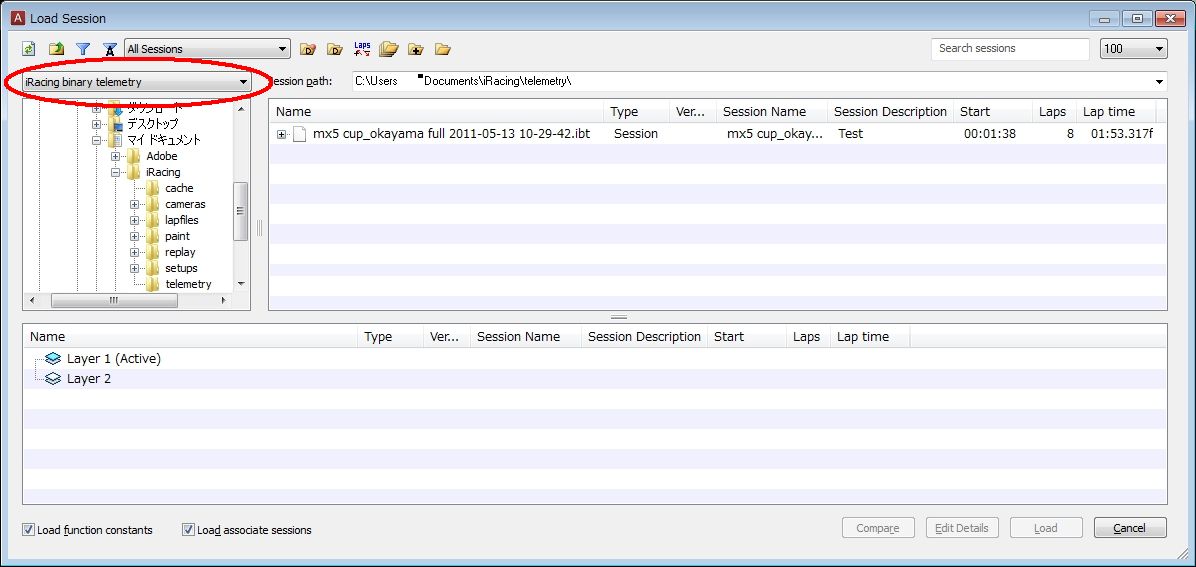The image size is (1196, 567).
Task: Click the filter funnel with letter A icon
Action: [x=110, y=50]
